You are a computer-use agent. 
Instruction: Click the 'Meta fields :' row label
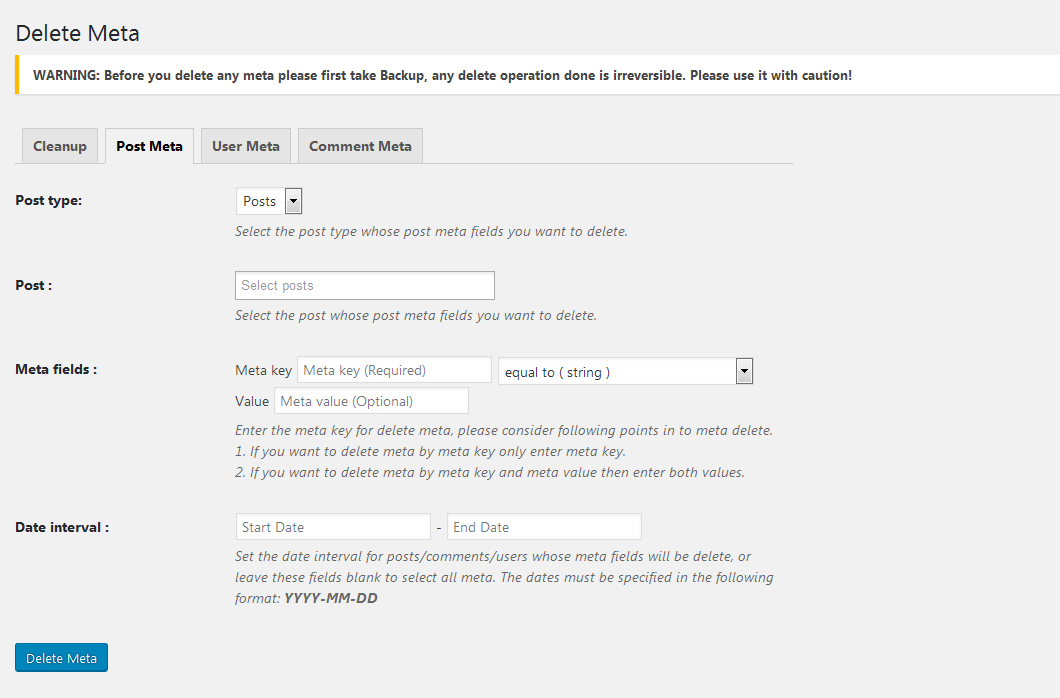(56, 369)
